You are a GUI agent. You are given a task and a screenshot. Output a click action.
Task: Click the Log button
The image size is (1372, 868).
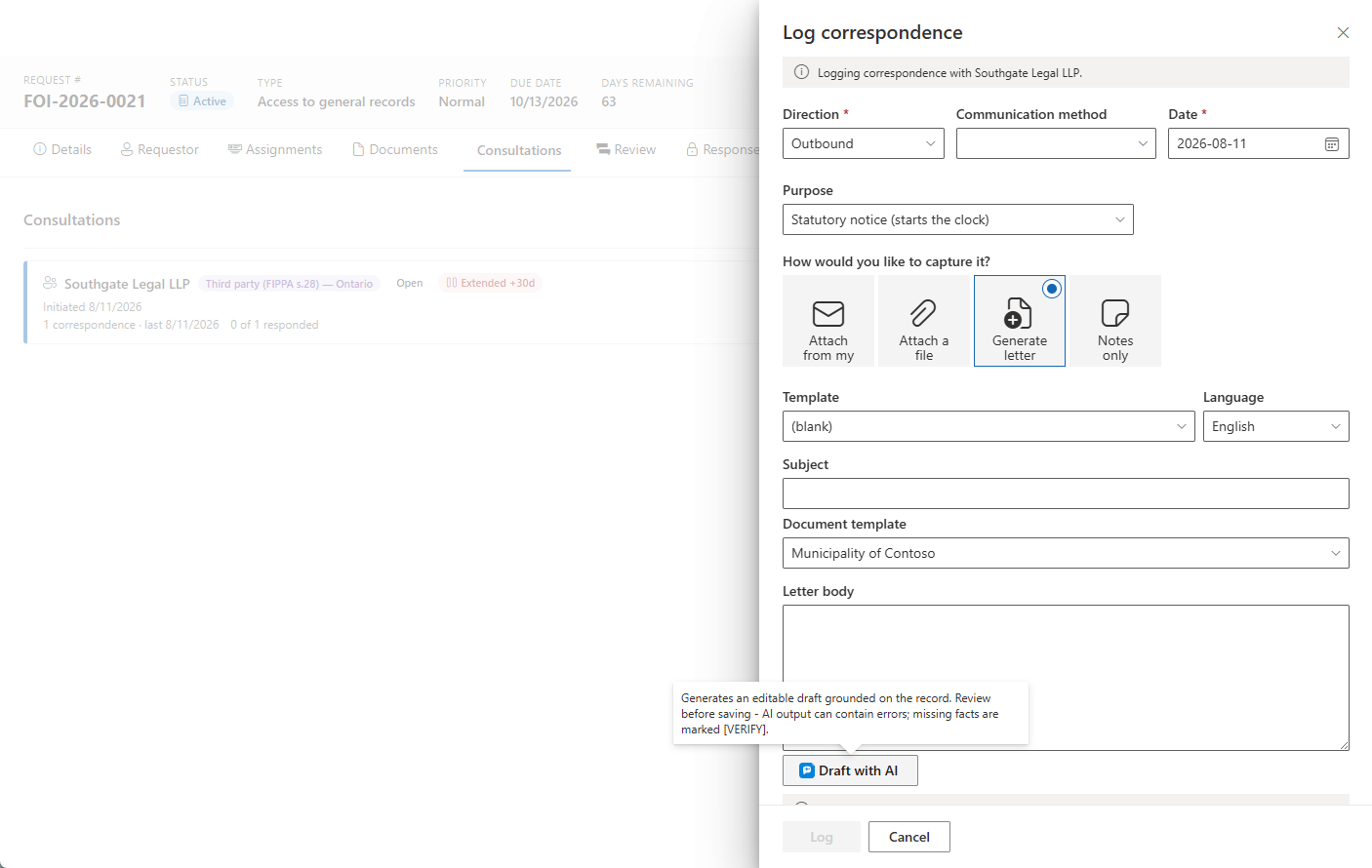[822, 837]
